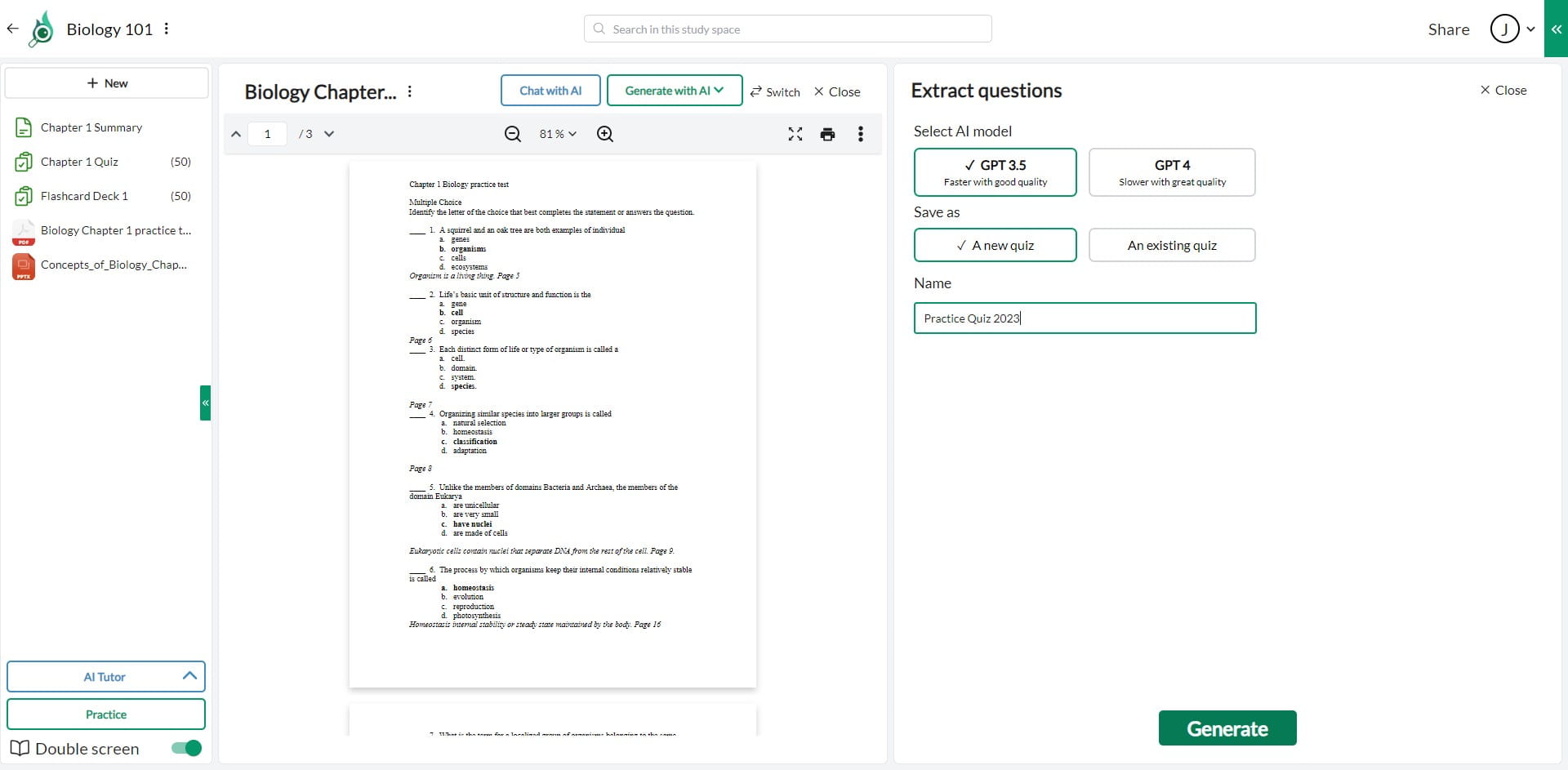
Task: Click the search in study space field
Action: point(788,29)
